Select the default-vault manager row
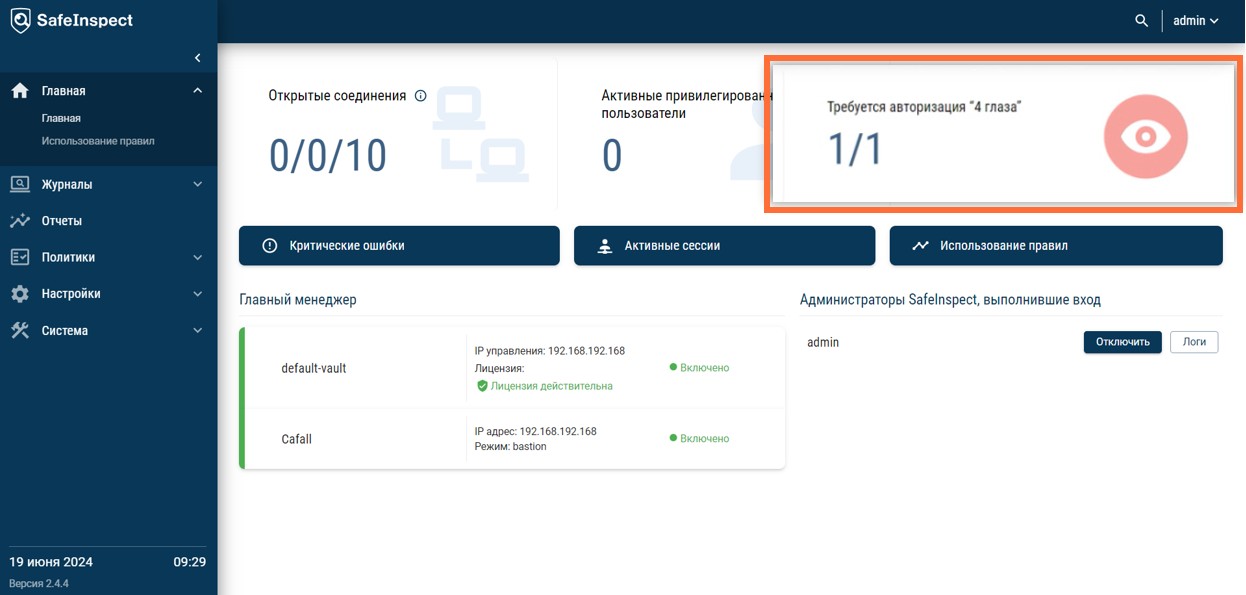Viewport: 1246px width, 595px height. [x=512, y=368]
